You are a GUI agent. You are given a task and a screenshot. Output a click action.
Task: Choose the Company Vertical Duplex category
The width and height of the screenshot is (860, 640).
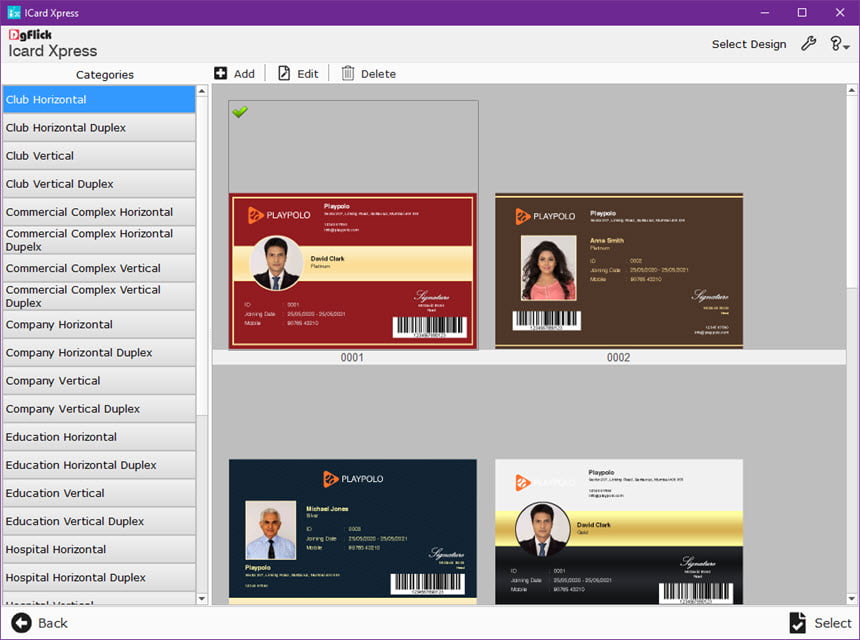coord(99,409)
